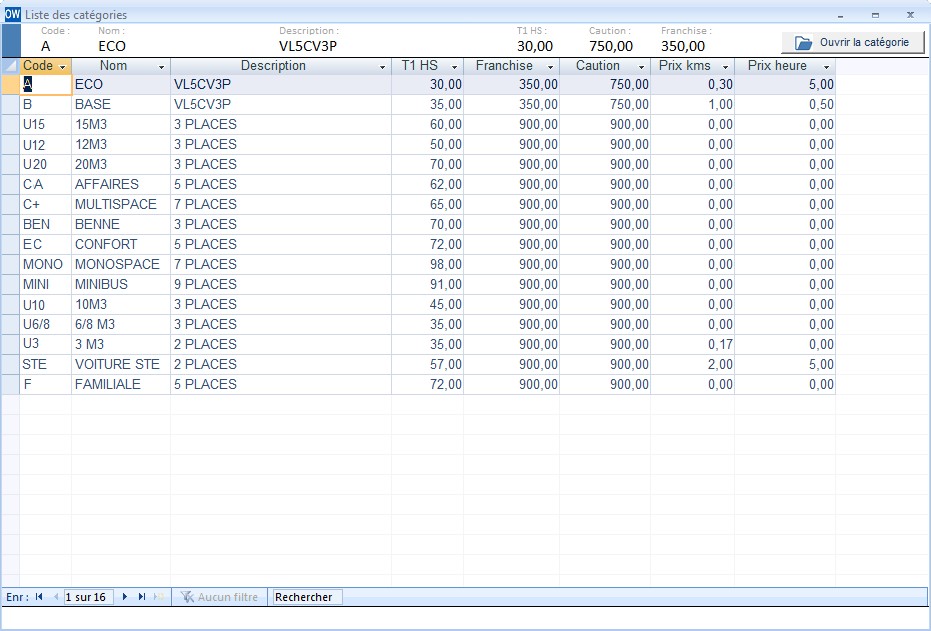Image resolution: width=931 pixels, height=631 pixels.
Task: Select the code cell 'U15'
Action: coord(46,125)
